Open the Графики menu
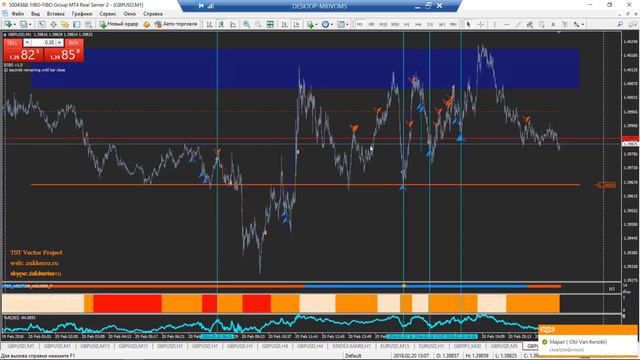This screenshot has height=360, width=640. click(82, 14)
